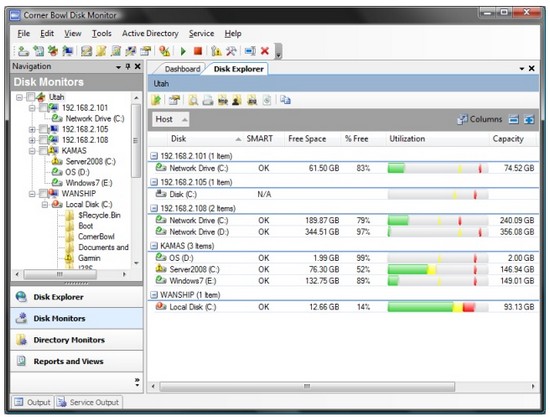Click the properties window icon in the main toolbar
550x417 pixels.
pyautogui.click(x=146, y=51)
